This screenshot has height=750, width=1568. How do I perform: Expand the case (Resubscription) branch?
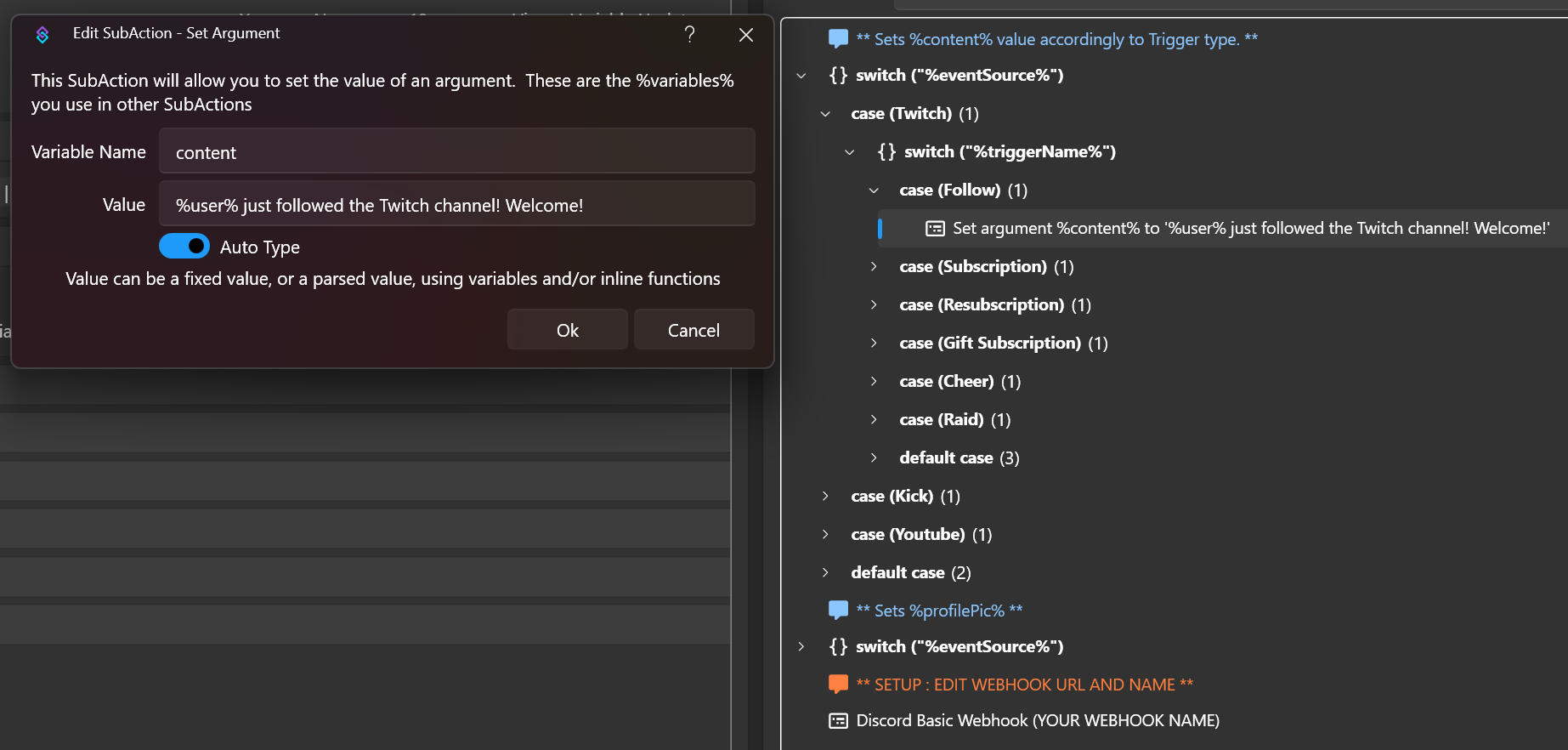tap(874, 304)
